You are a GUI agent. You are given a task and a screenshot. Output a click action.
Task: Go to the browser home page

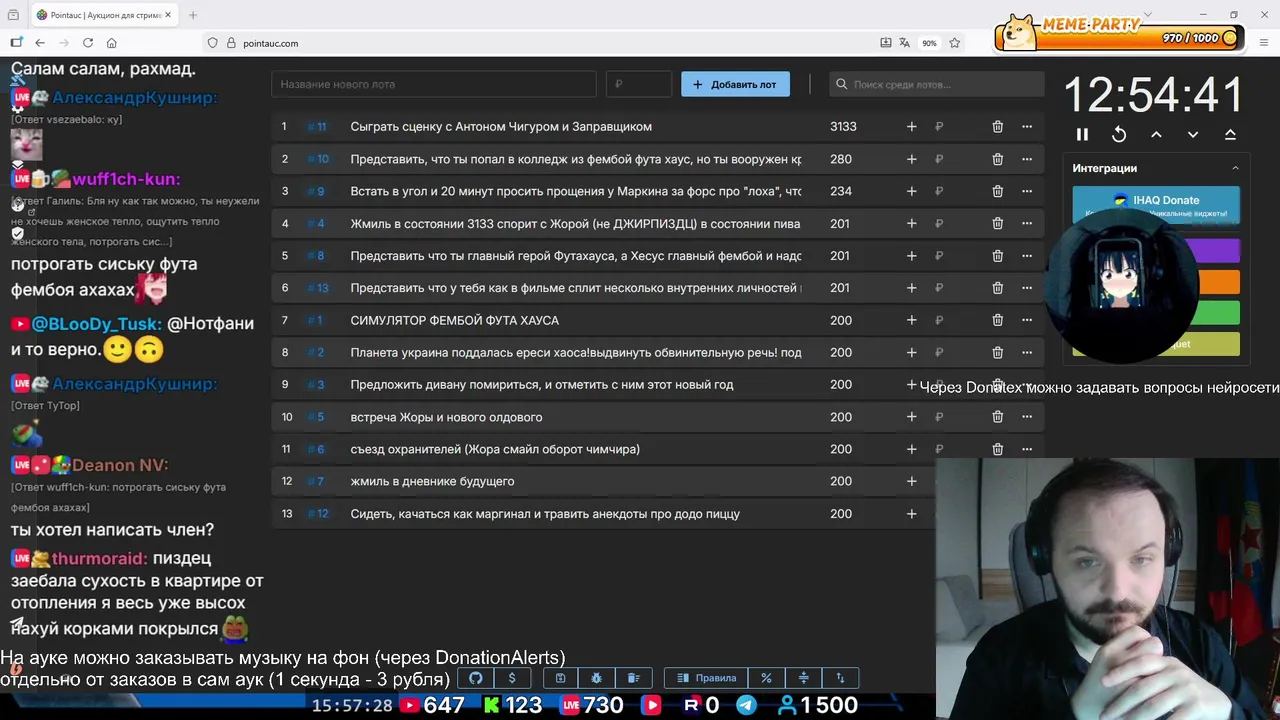(x=111, y=43)
